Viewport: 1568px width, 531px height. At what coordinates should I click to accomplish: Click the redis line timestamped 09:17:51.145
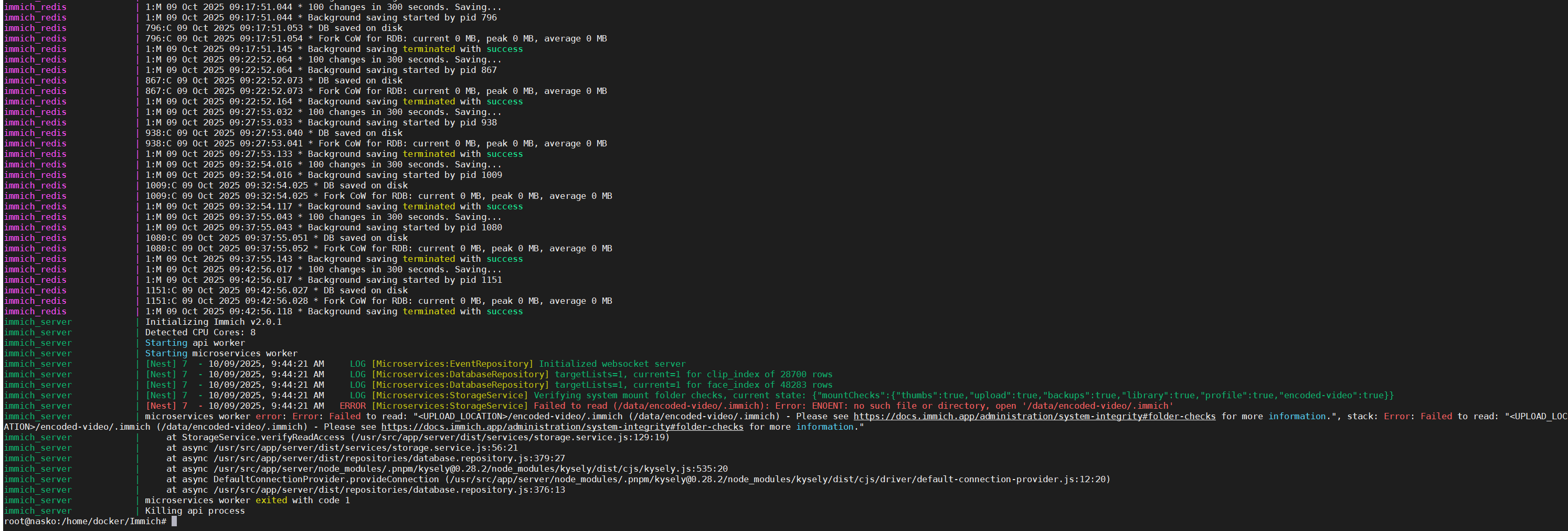point(334,49)
